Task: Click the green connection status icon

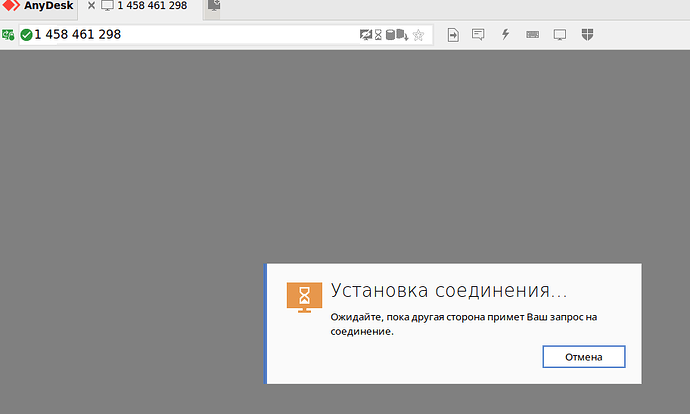Action: (8, 35)
